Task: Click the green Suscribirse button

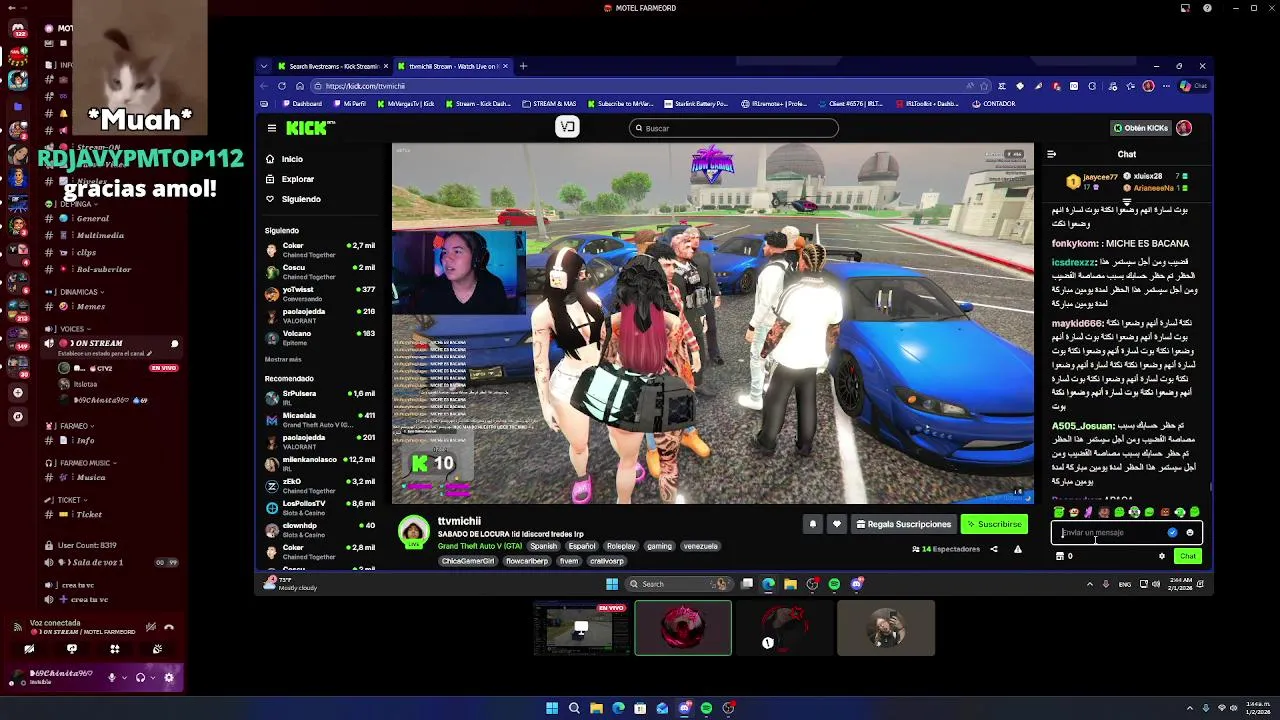Action: [x=994, y=524]
